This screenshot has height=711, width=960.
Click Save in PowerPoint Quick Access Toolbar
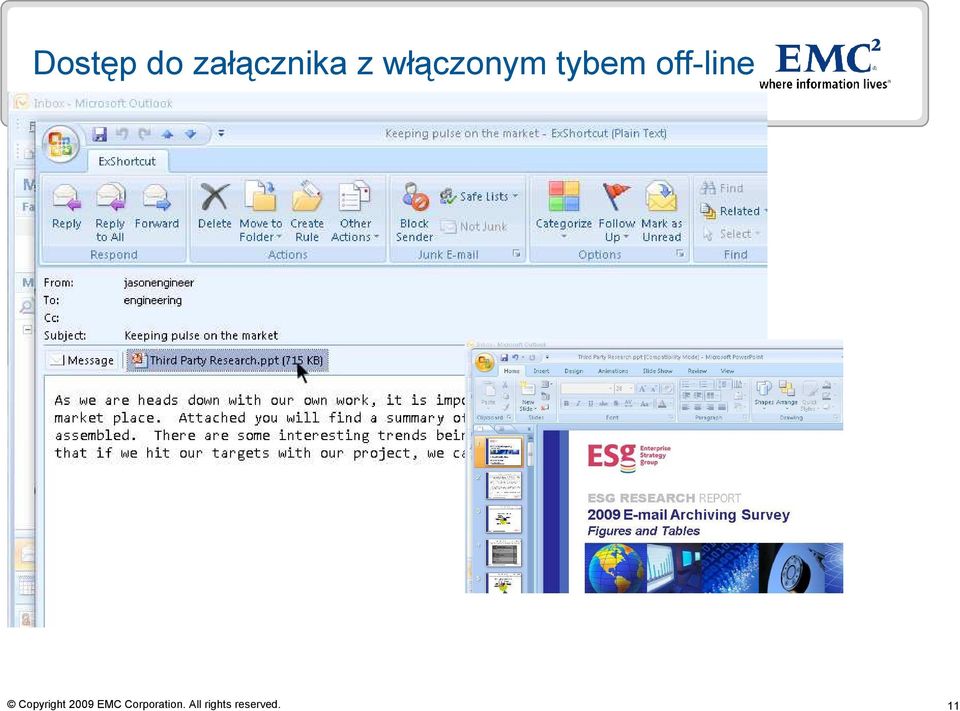pyautogui.click(x=504, y=358)
